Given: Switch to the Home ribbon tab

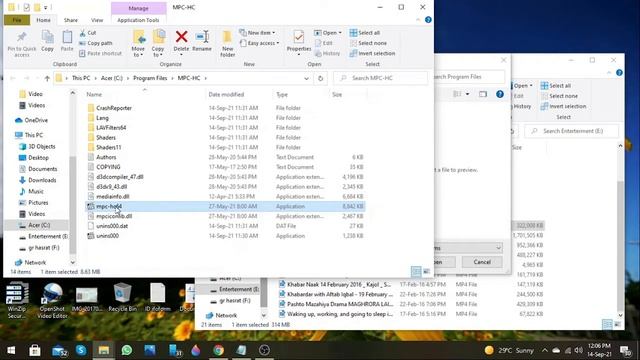Looking at the screenshot, I should pyautogui.click(x=43, y=20).
